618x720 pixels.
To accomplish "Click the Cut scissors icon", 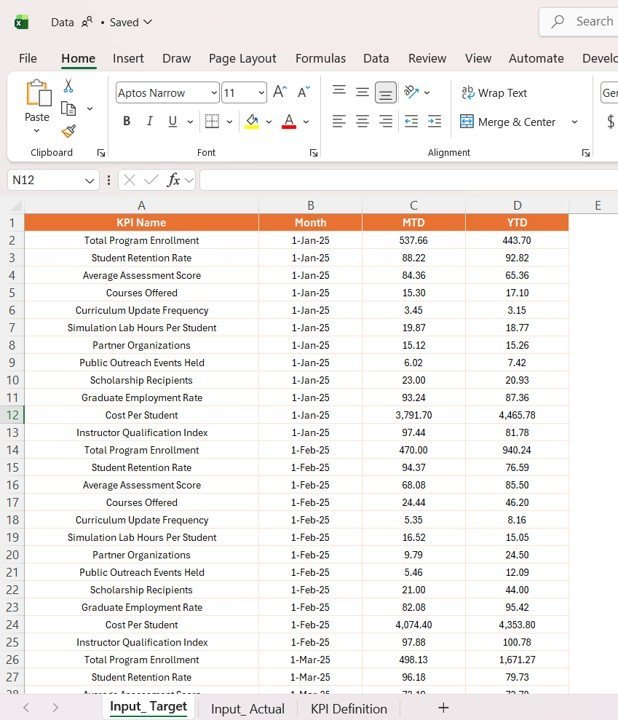I will click(68, 86).
